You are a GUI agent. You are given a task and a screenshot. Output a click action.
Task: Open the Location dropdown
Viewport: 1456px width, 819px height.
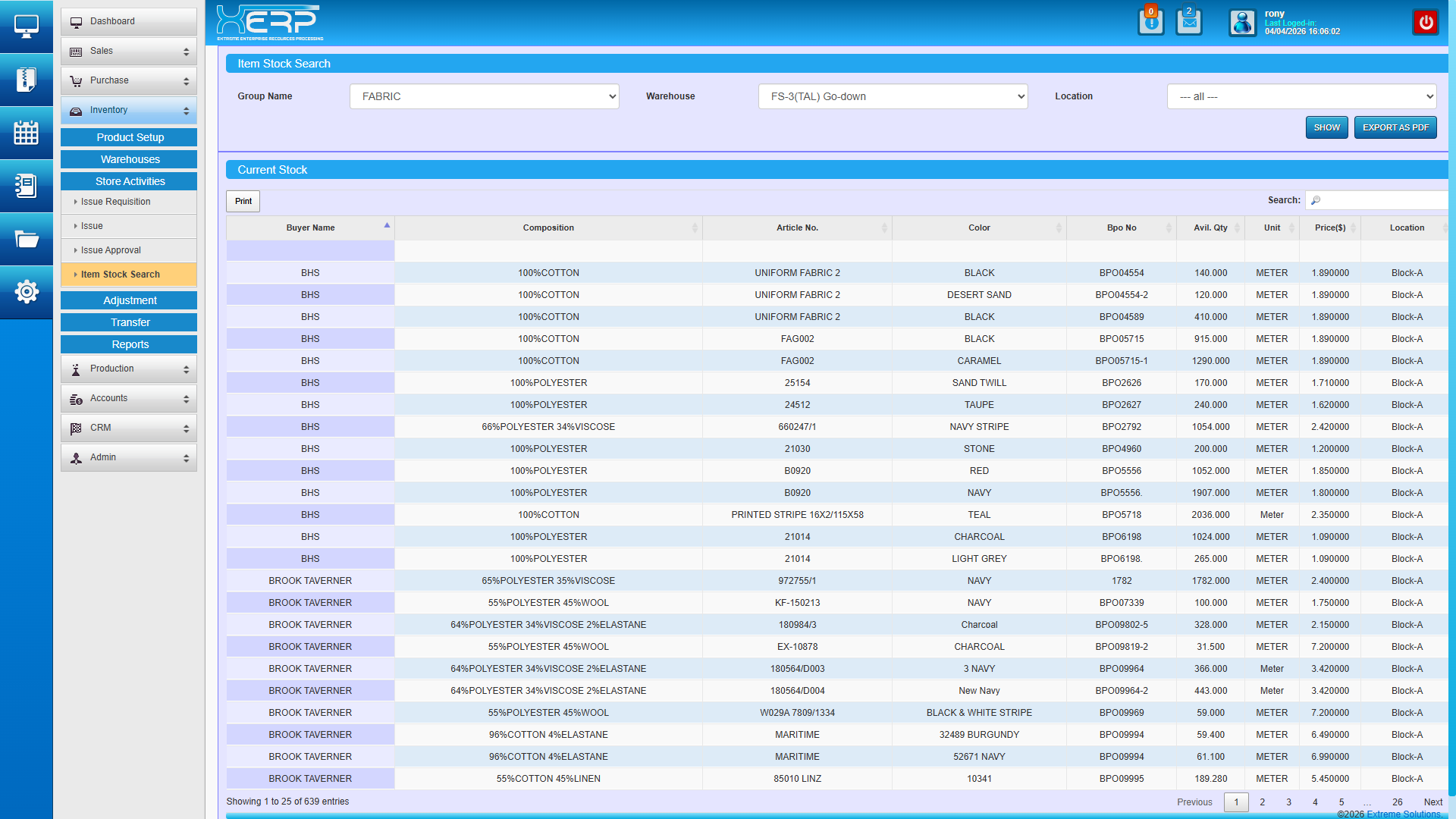pos(1301,96)
